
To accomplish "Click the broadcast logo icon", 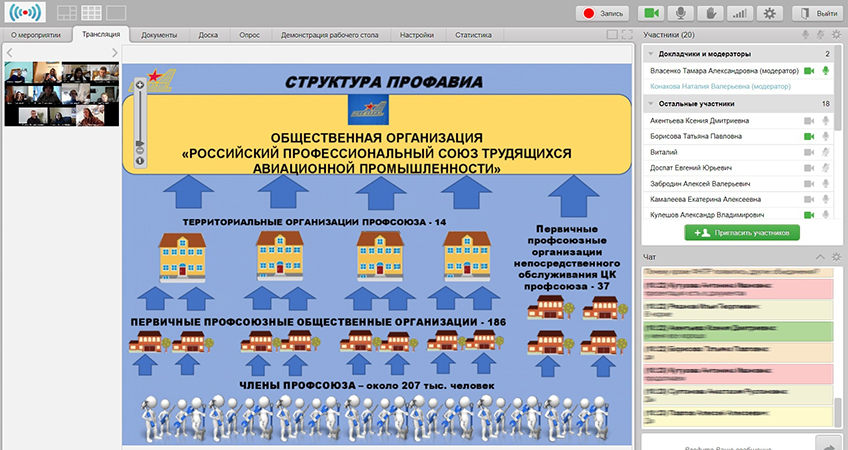I will (25, 12).
